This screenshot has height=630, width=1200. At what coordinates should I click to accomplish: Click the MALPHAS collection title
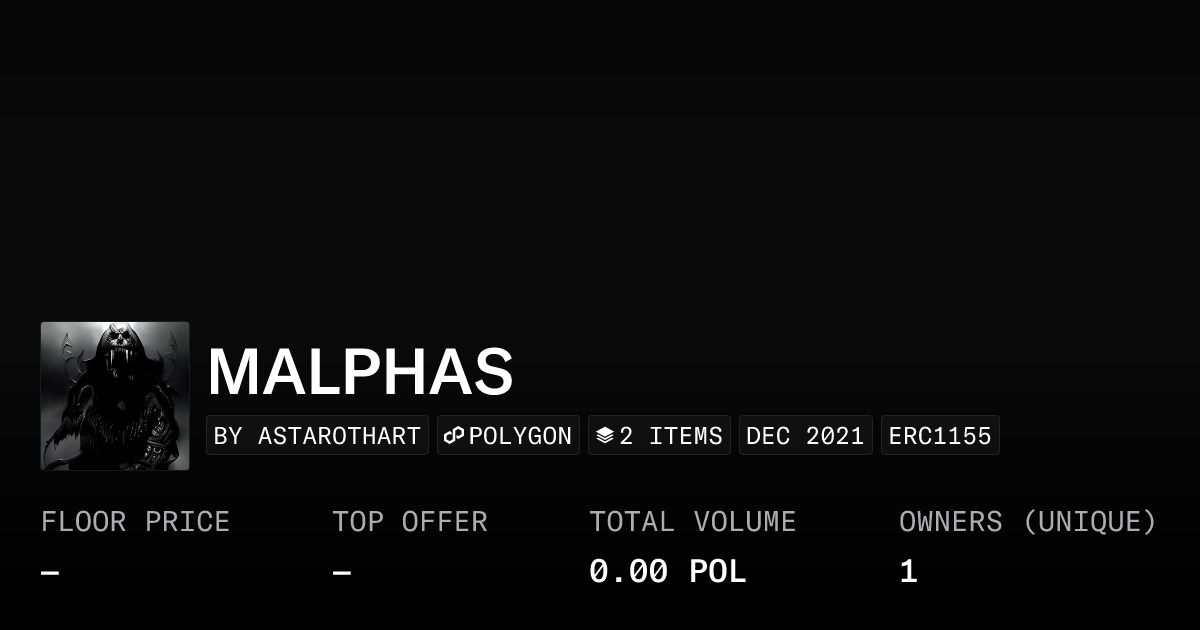point(360,372)
